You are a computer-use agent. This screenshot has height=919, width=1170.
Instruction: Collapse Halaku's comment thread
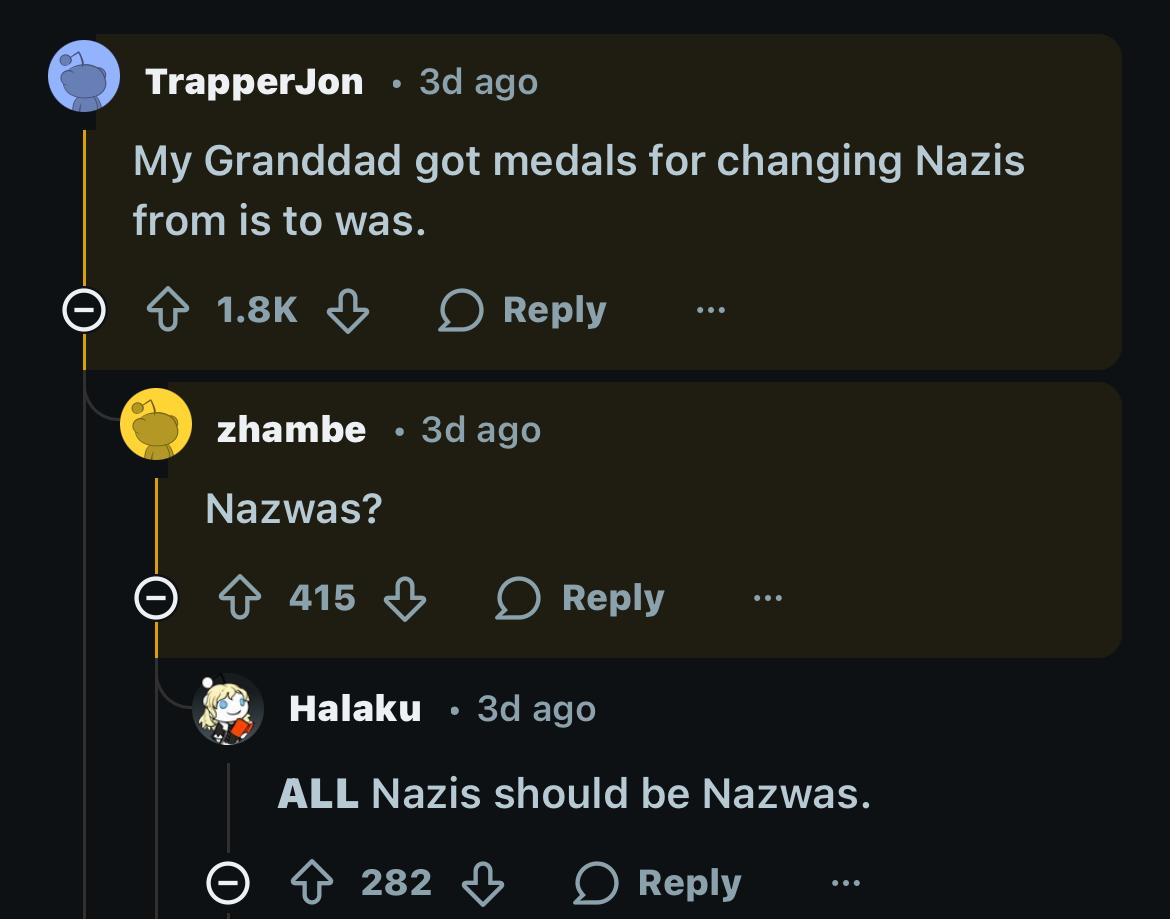(x=228, y=883)
